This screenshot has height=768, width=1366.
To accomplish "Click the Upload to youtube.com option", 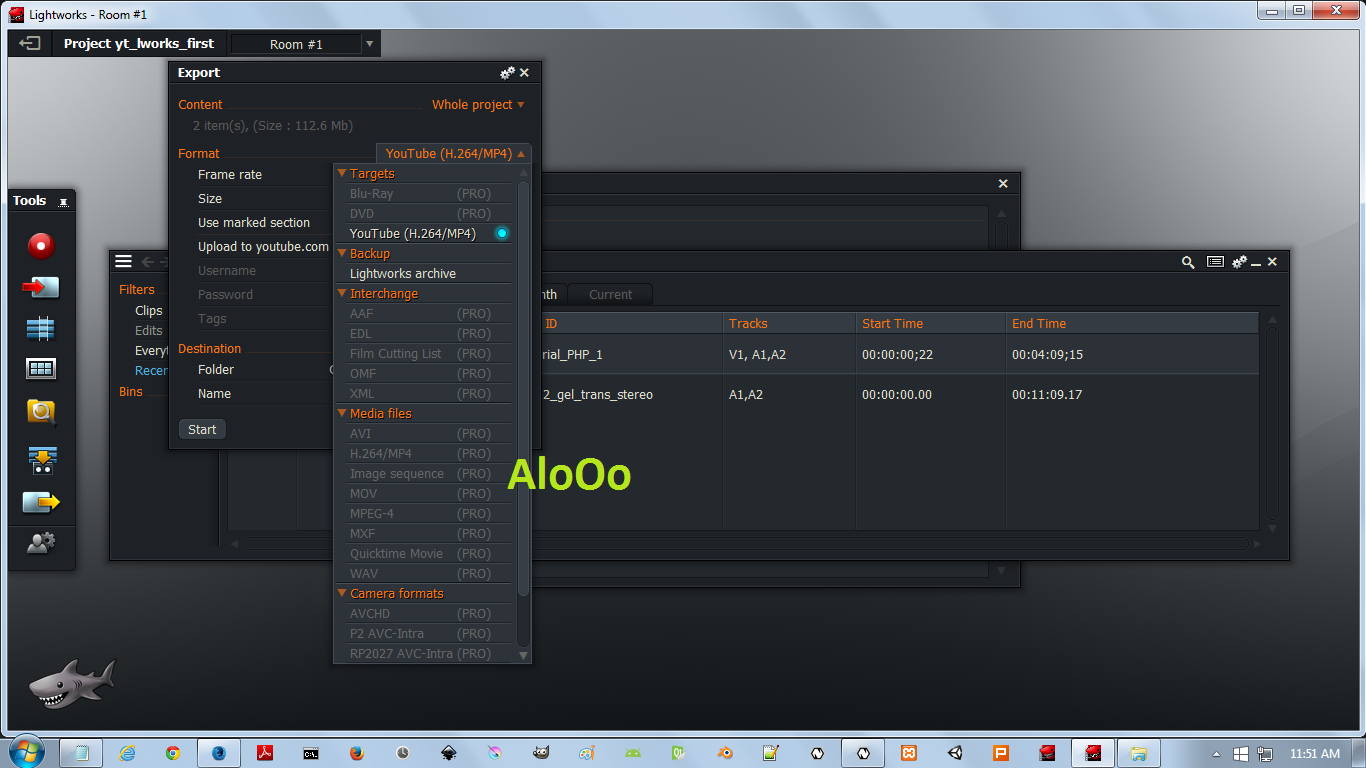I will [263, 246].
